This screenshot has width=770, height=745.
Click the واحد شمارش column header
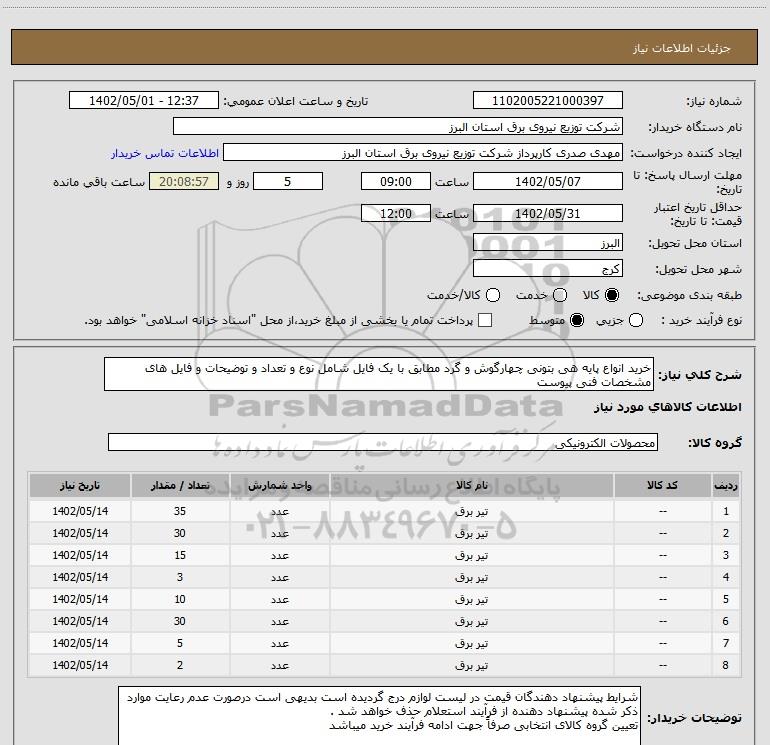280,486
